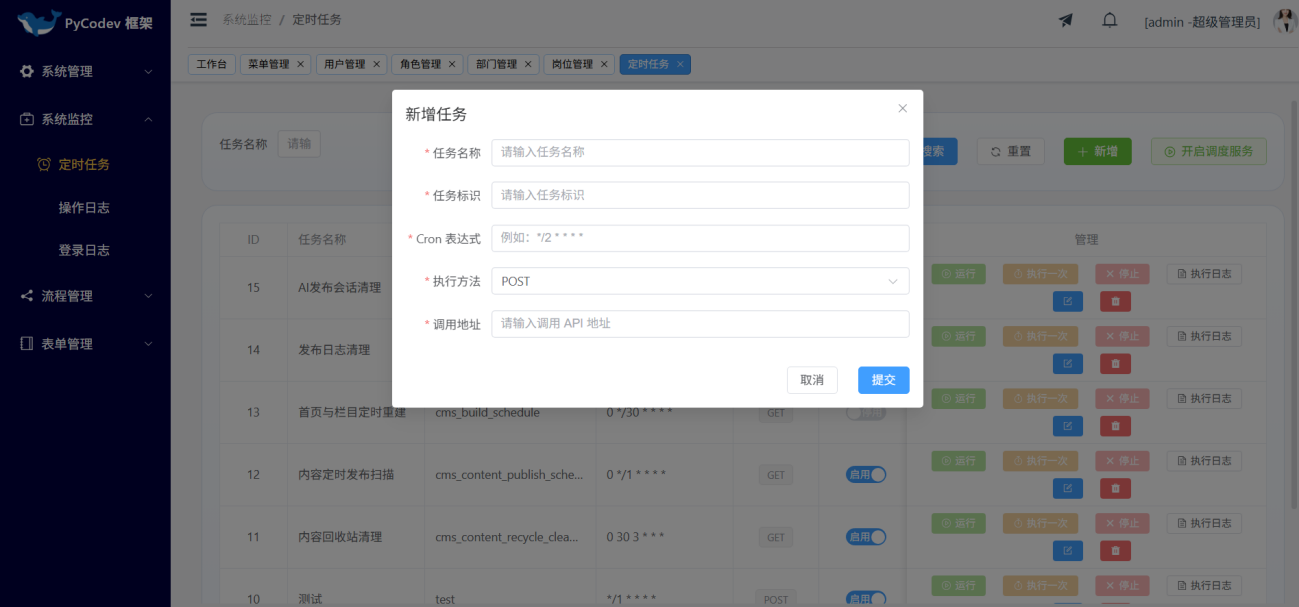
Task: Close the 定时任务 tab
Action: (681, 64)
